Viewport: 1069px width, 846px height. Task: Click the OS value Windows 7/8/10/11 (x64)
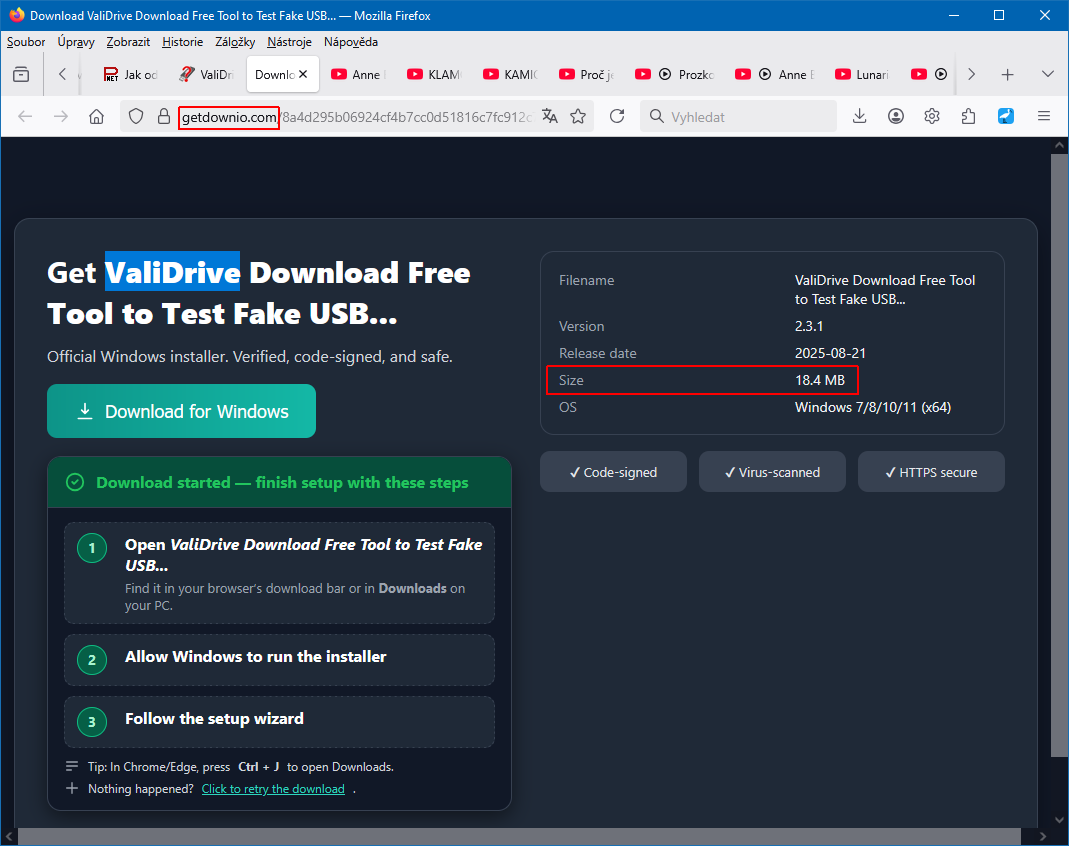click(x=873, y=407)
